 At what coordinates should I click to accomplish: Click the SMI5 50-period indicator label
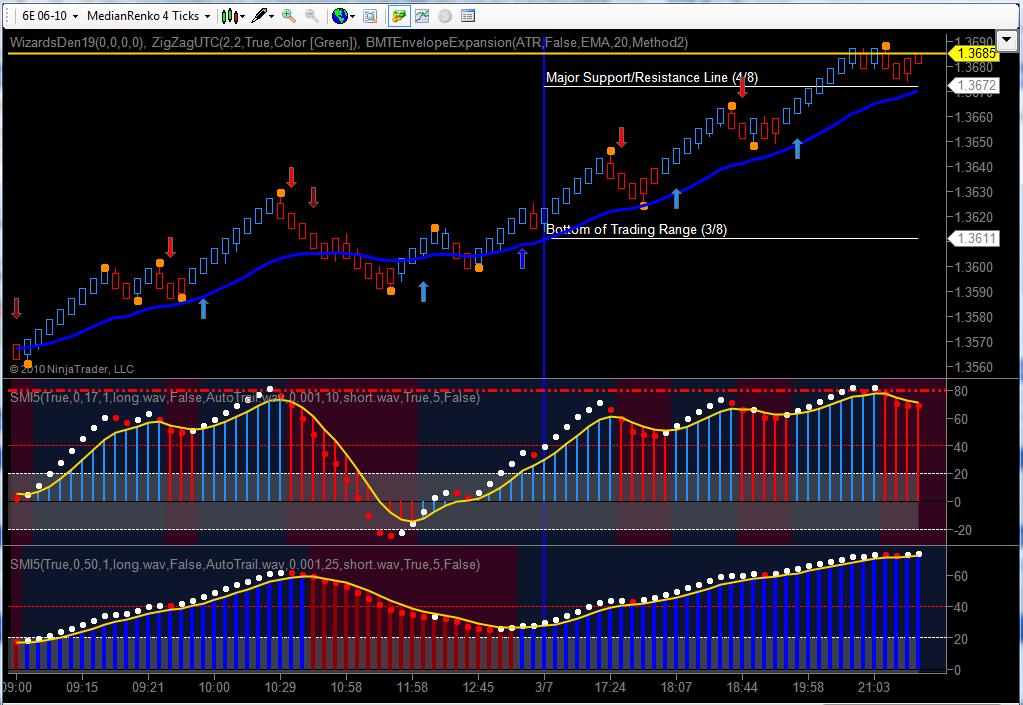point(245,564)
